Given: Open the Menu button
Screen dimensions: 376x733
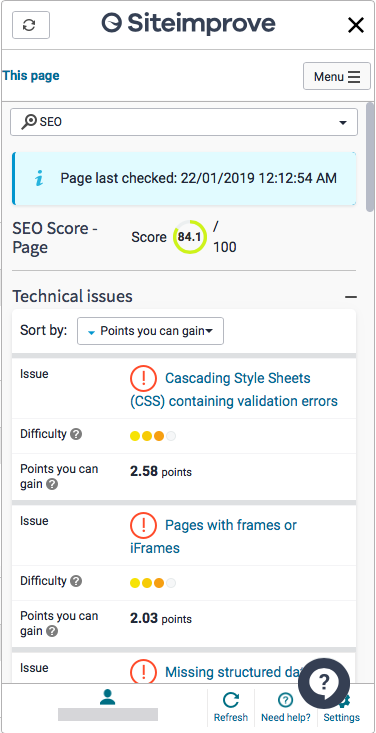Looking at the screenshot, I should [337, 76].
